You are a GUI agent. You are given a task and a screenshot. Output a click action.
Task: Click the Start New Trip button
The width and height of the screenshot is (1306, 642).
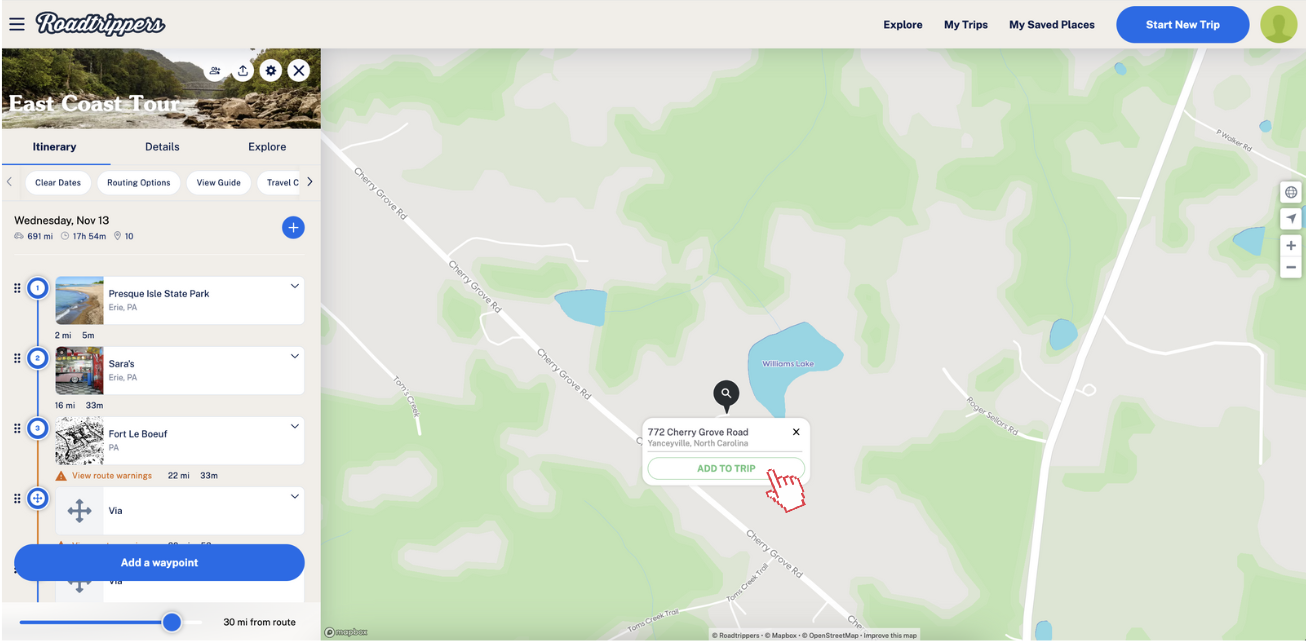pyautogui.click(x=1183, y=25)
